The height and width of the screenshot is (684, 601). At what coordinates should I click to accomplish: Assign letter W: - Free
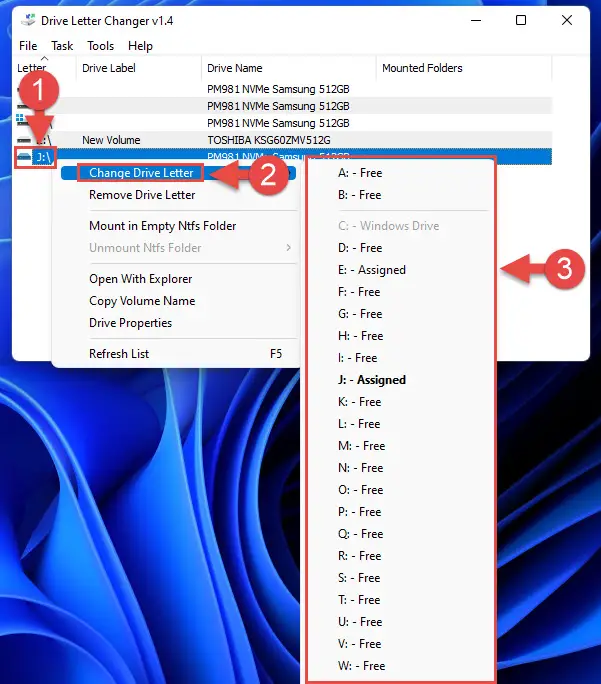coord(362,666)
